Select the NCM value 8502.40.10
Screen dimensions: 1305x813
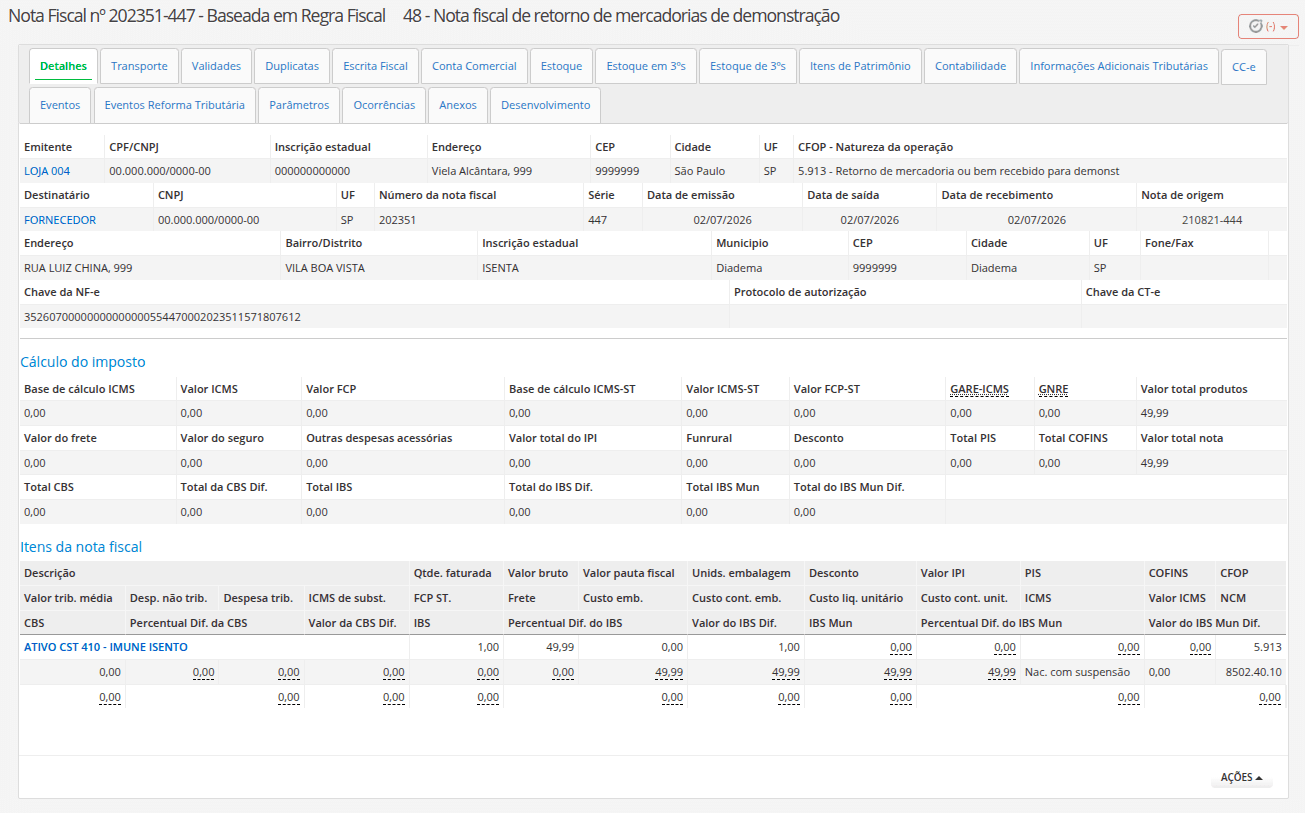tap(1253, 672)
